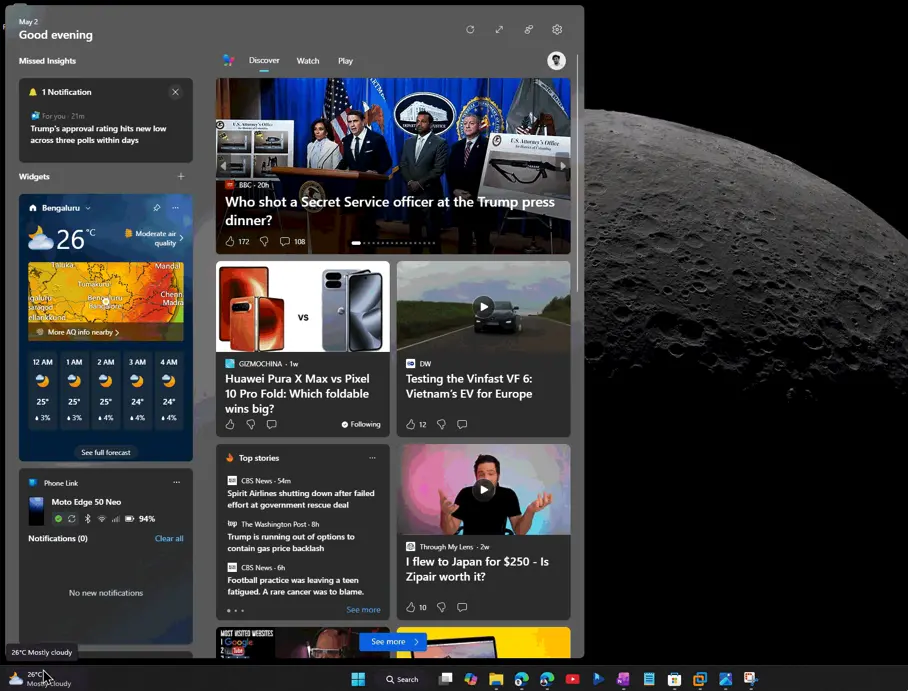Open Moderate air quality details chevron

(x=181, y=237)
